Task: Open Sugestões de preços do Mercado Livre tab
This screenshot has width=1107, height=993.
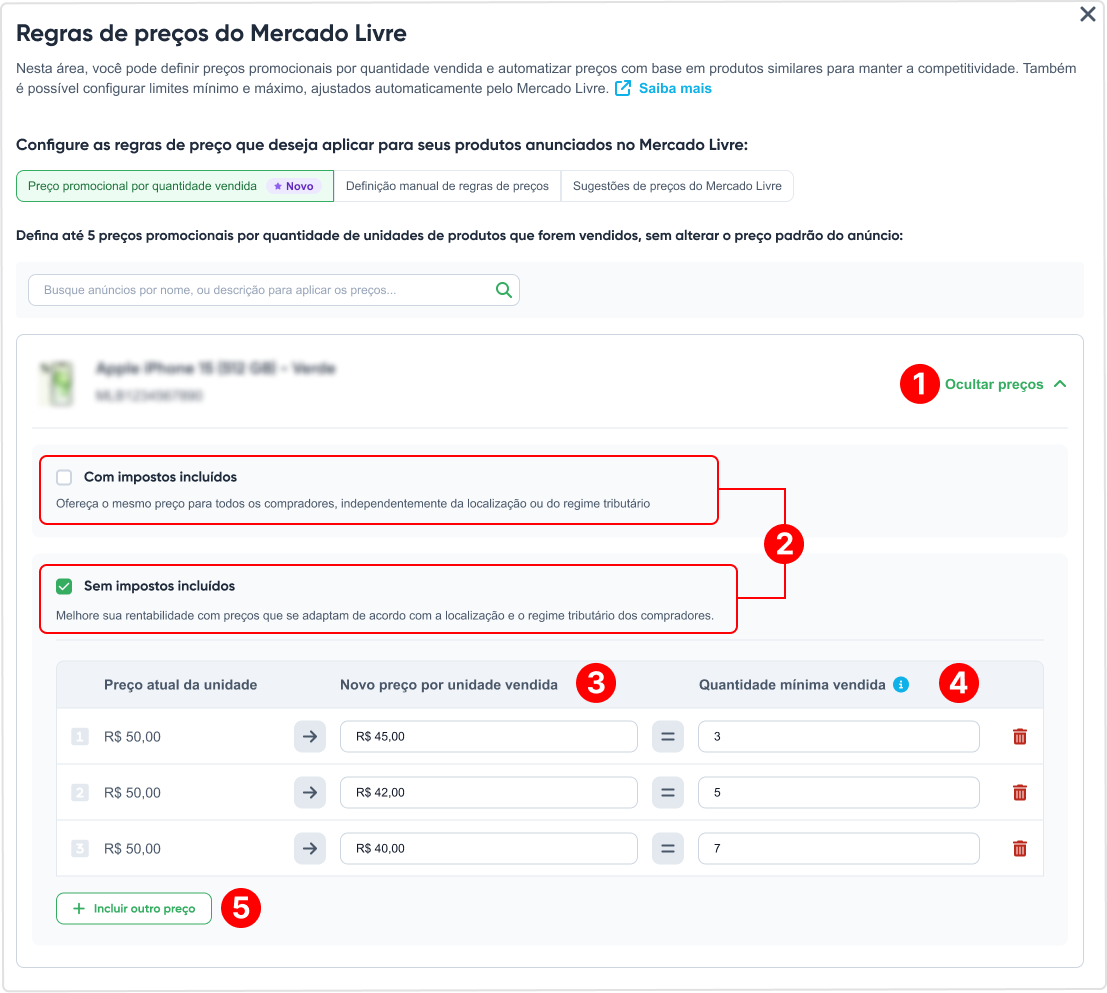Action: click(x=677, y=186)
